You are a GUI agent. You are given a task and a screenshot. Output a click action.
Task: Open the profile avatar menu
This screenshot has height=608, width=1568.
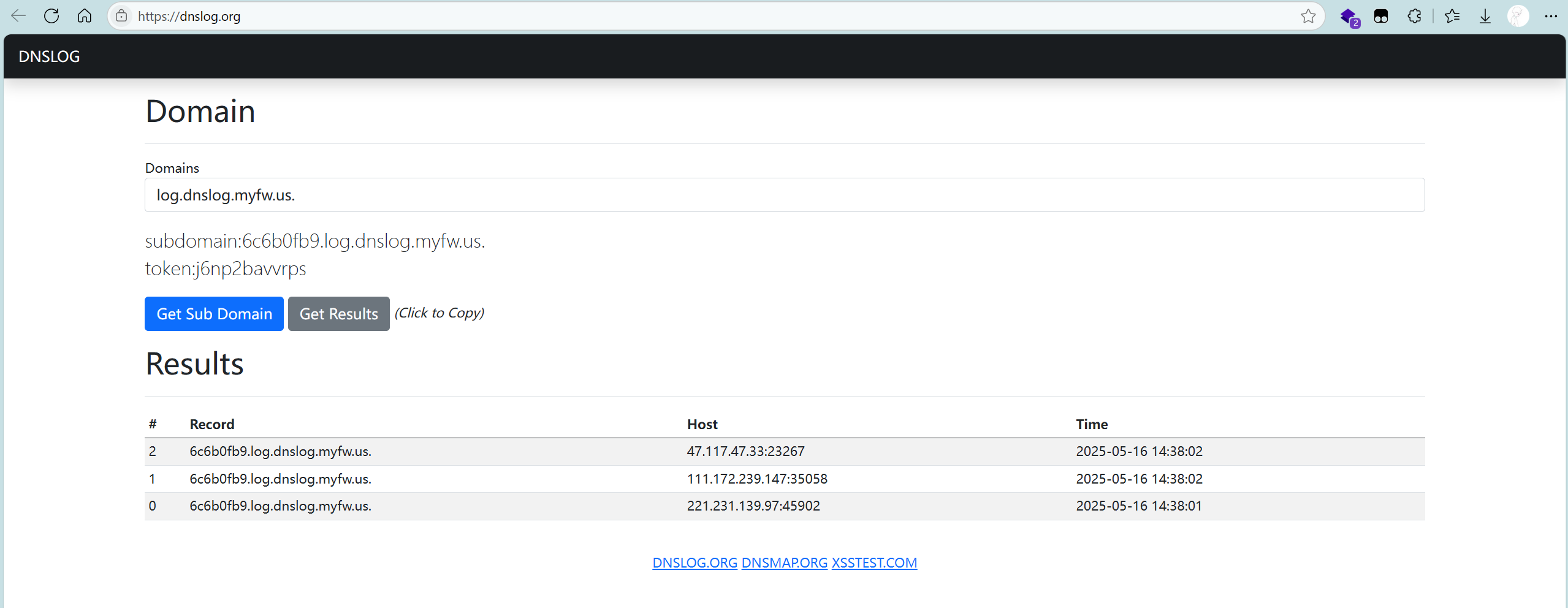coord(1518,16)
